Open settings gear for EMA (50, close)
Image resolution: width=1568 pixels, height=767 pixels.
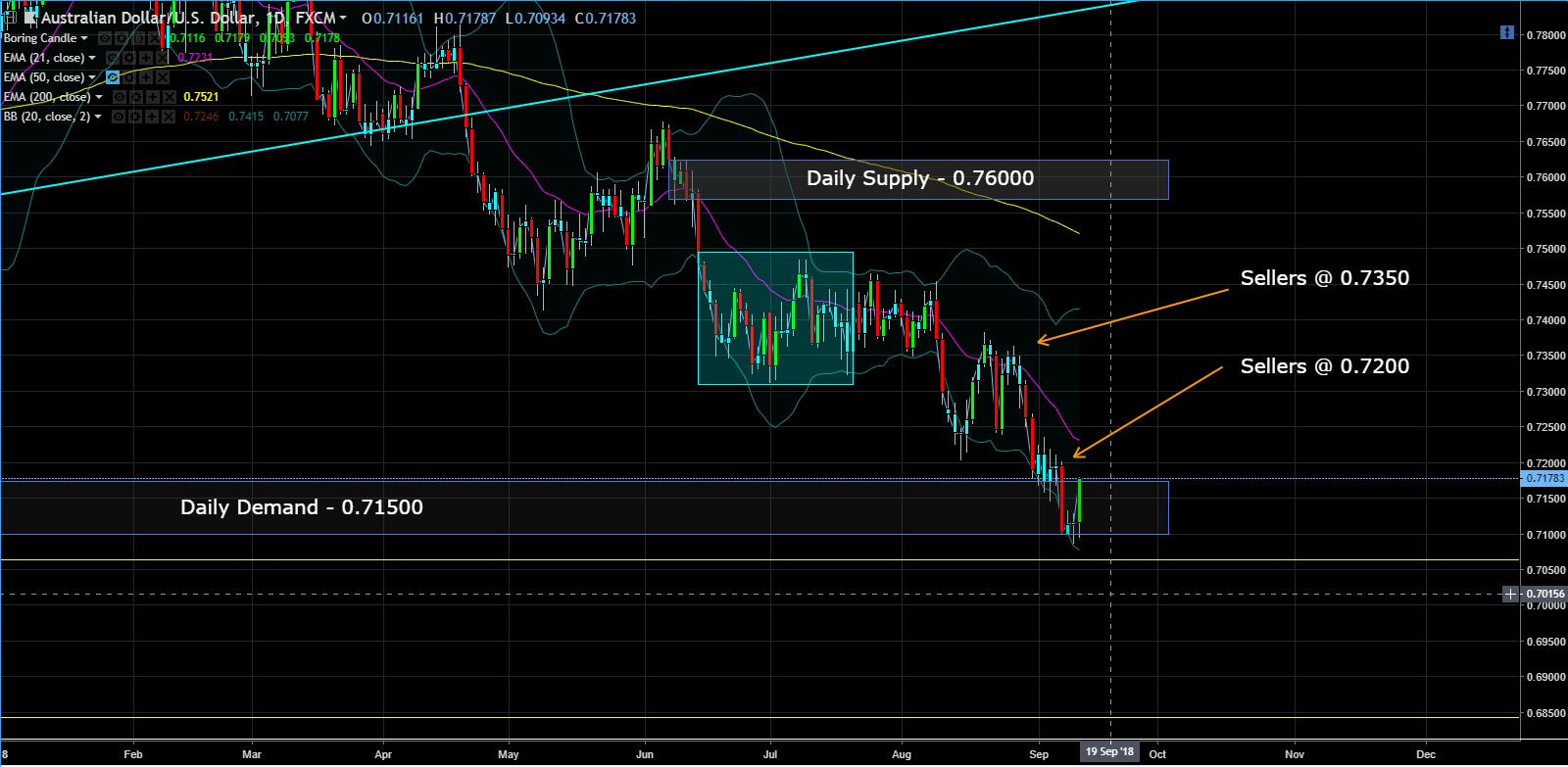[128, 77]
